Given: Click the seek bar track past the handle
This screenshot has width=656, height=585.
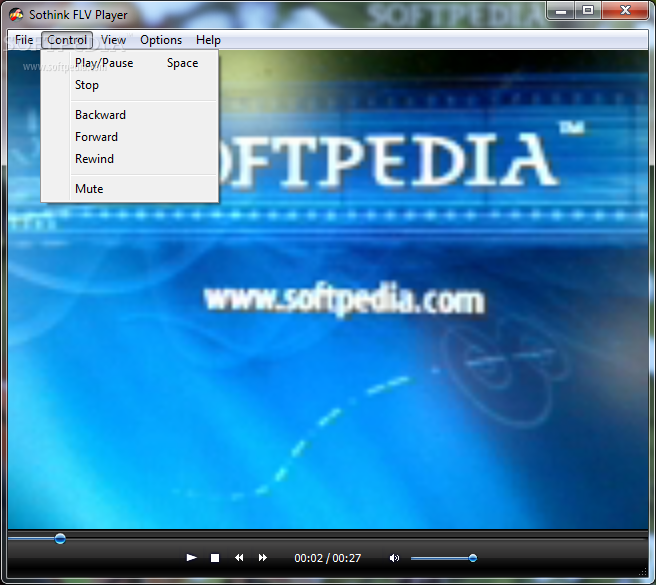Looking at the screenshot, I should 356,539.
